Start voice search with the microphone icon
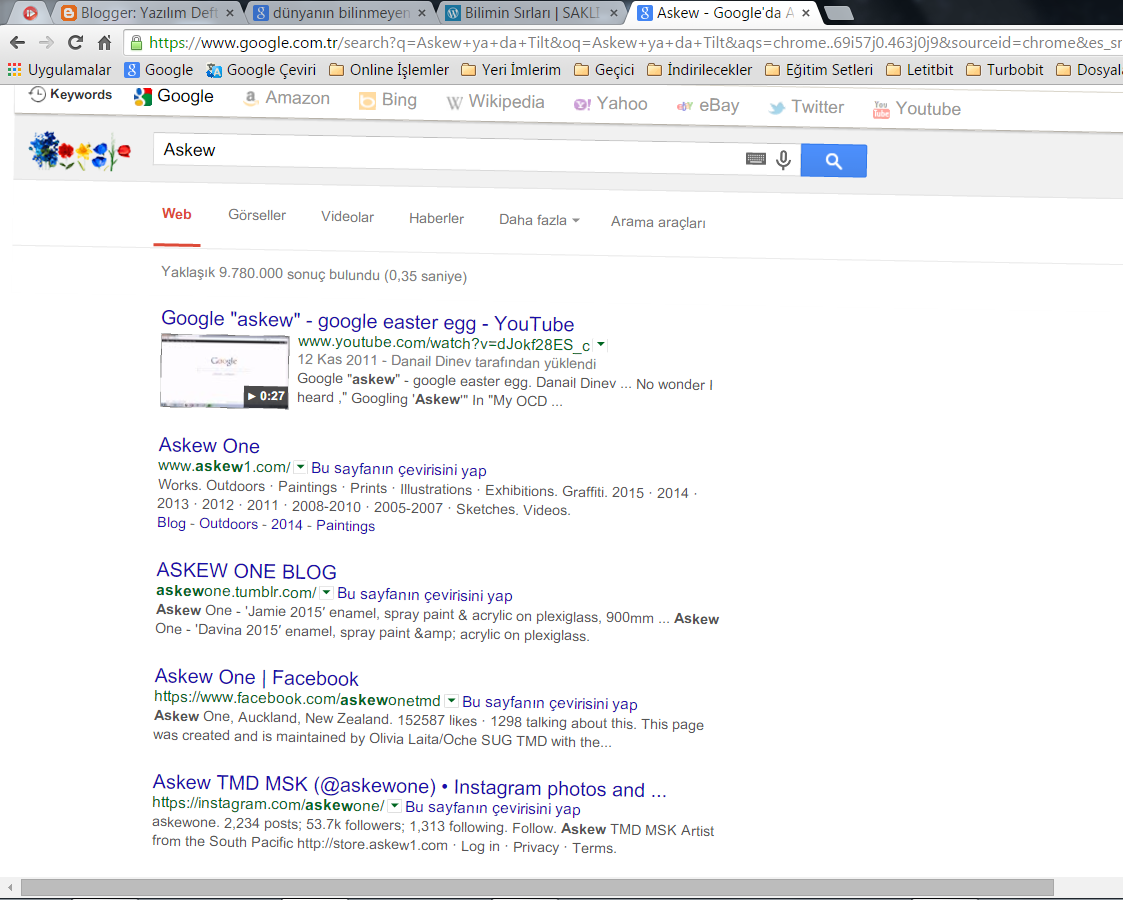1123x900 pixels. [784, 160]
